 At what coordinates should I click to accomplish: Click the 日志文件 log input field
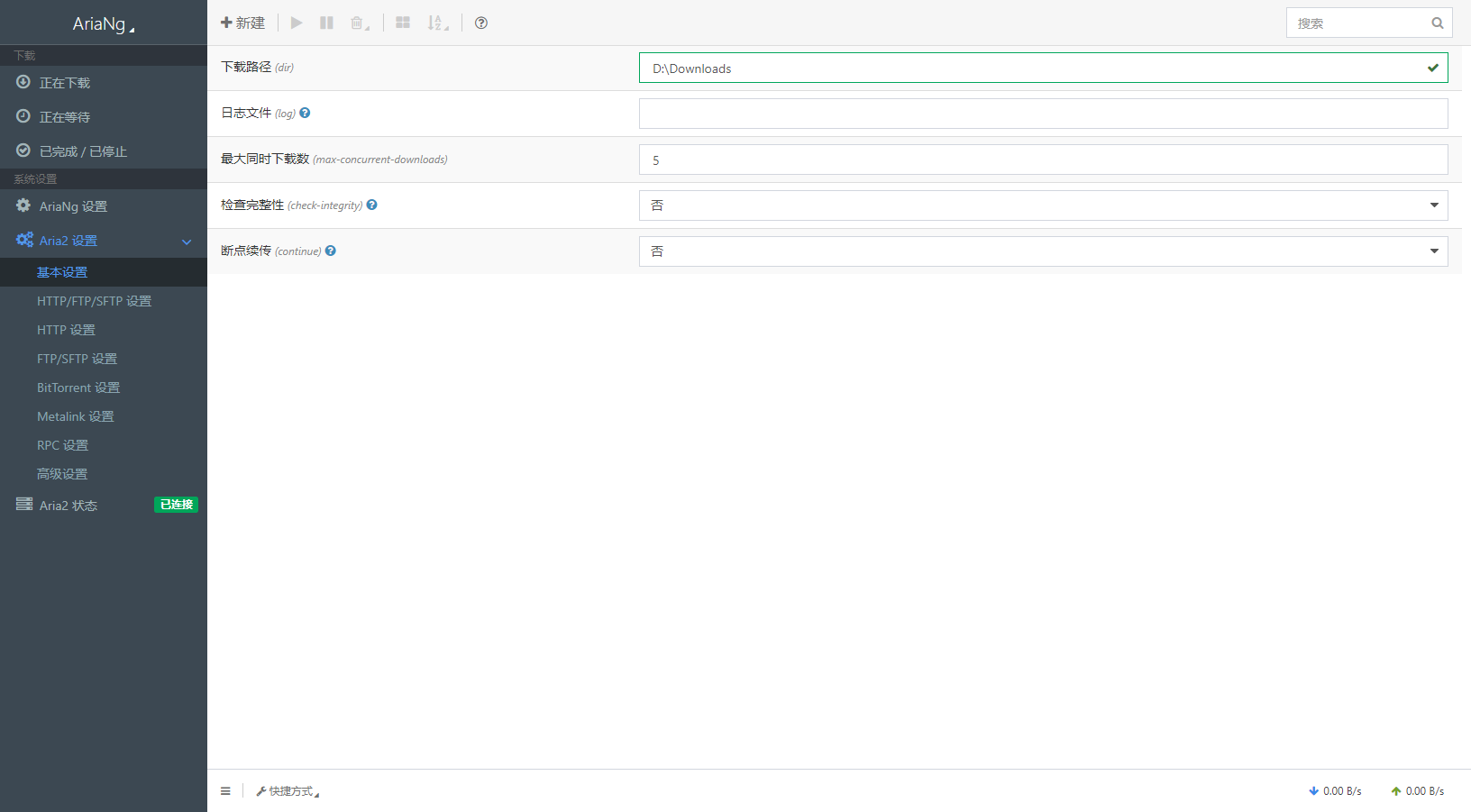tap(1044, 114)
